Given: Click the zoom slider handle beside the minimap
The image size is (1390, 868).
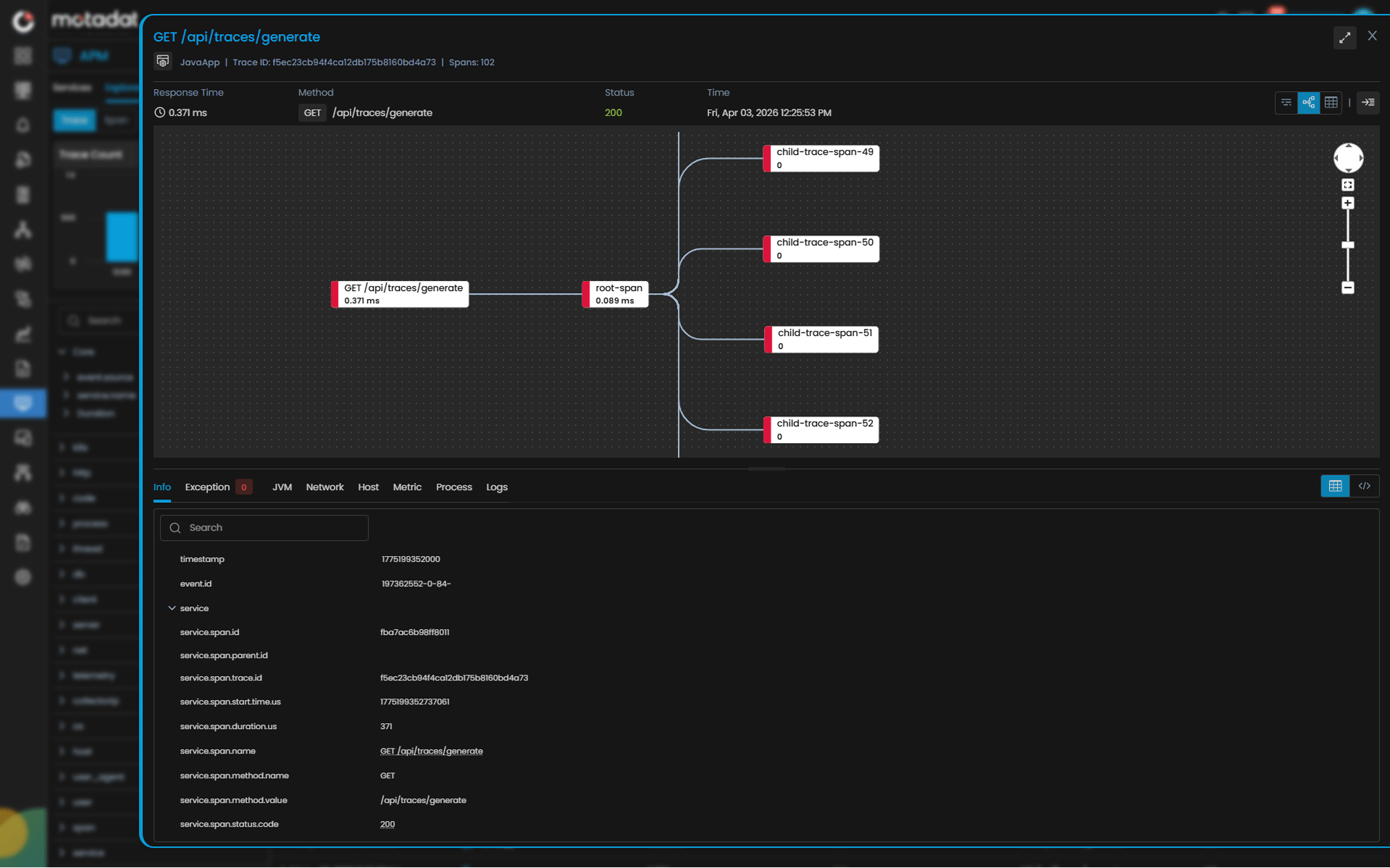Looking at the screenshot, I should pos(1348,245).
